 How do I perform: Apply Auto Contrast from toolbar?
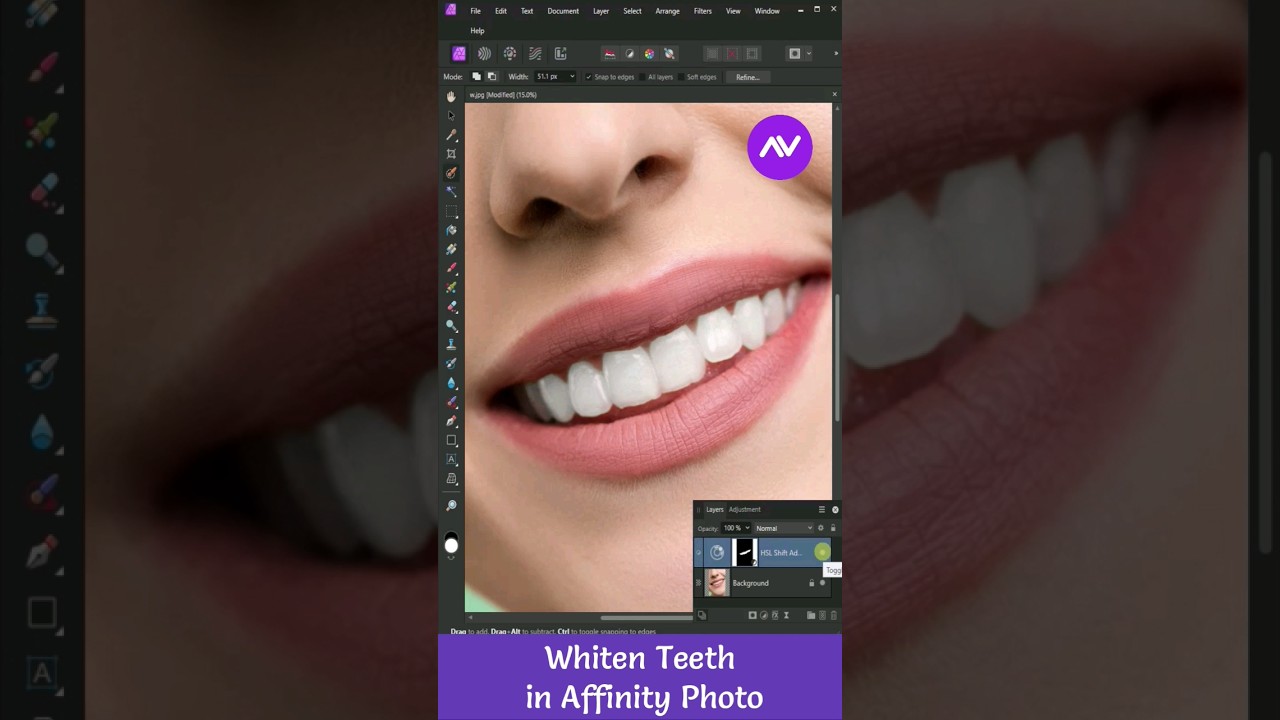coord(630,54)
